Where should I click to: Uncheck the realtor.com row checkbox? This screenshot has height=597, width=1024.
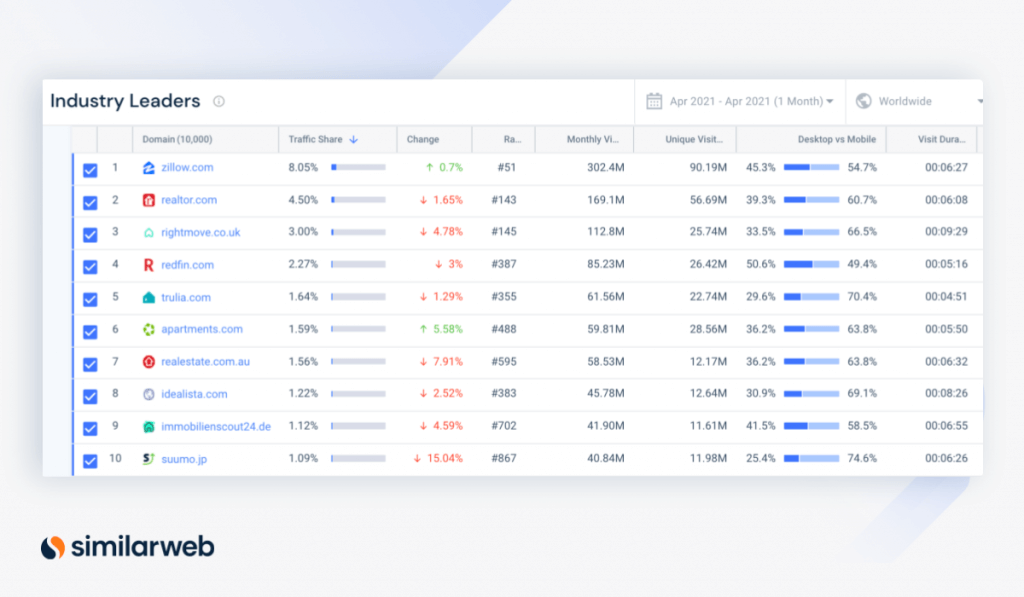pyautogui.click(x=90, y=202)
